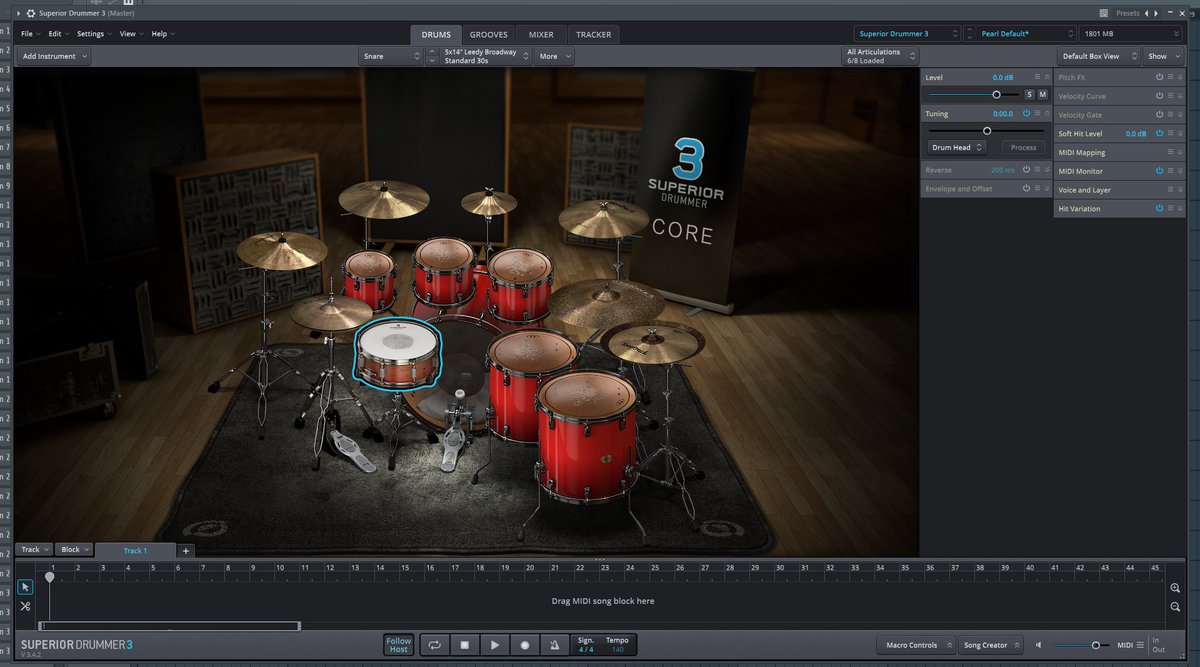Click the plugin grid icon beside Presets
The height and width of the screenshot is (667, 1200).
tap(1102, 13)
